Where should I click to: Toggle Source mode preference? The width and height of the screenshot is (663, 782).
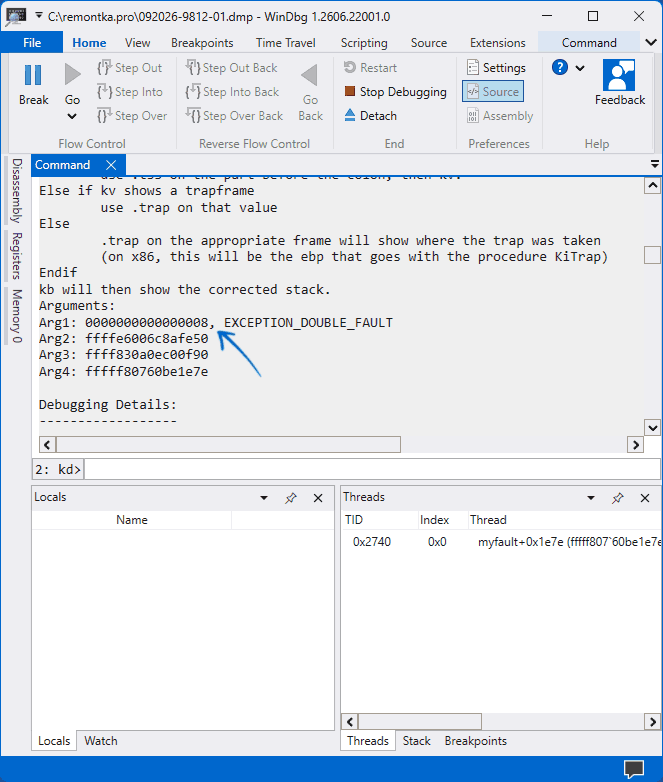493,92
